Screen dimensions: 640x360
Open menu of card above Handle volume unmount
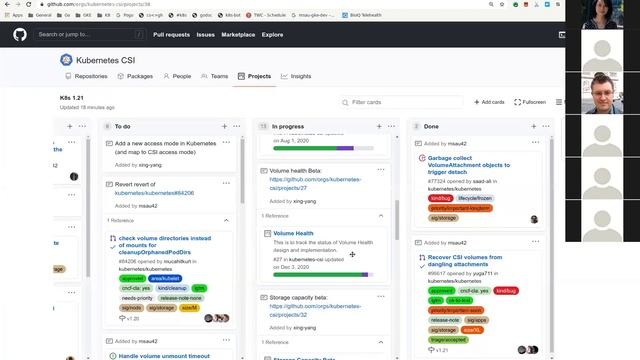click(226, 340)
